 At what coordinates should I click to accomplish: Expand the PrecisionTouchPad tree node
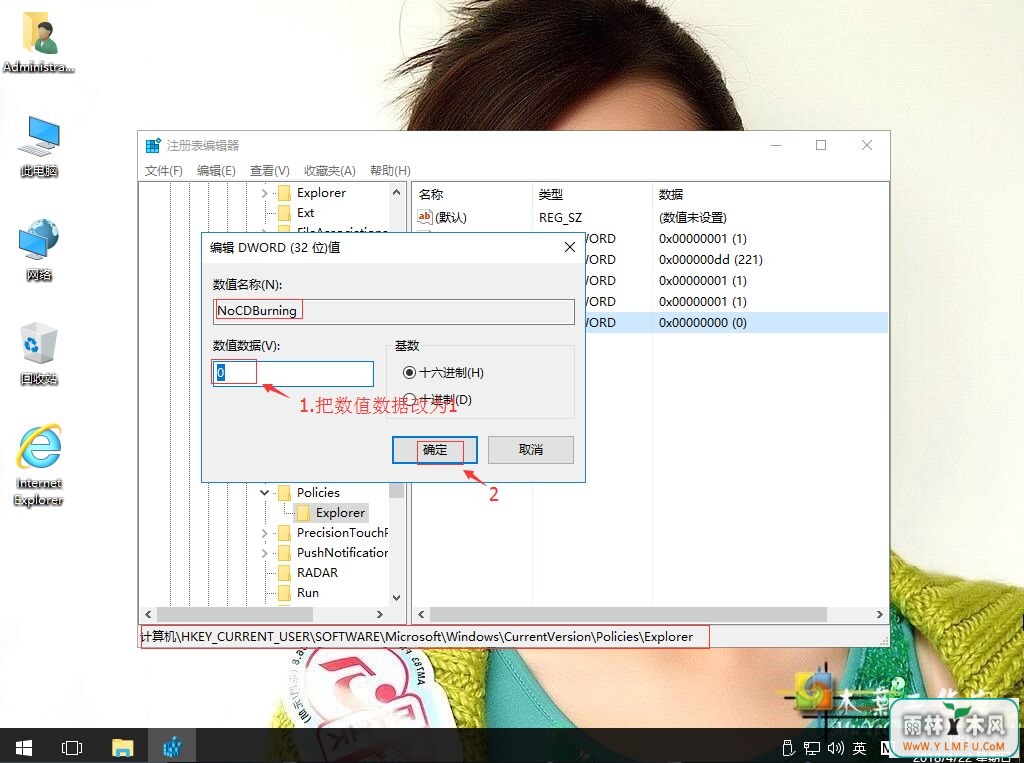click(x=264, y=533)
